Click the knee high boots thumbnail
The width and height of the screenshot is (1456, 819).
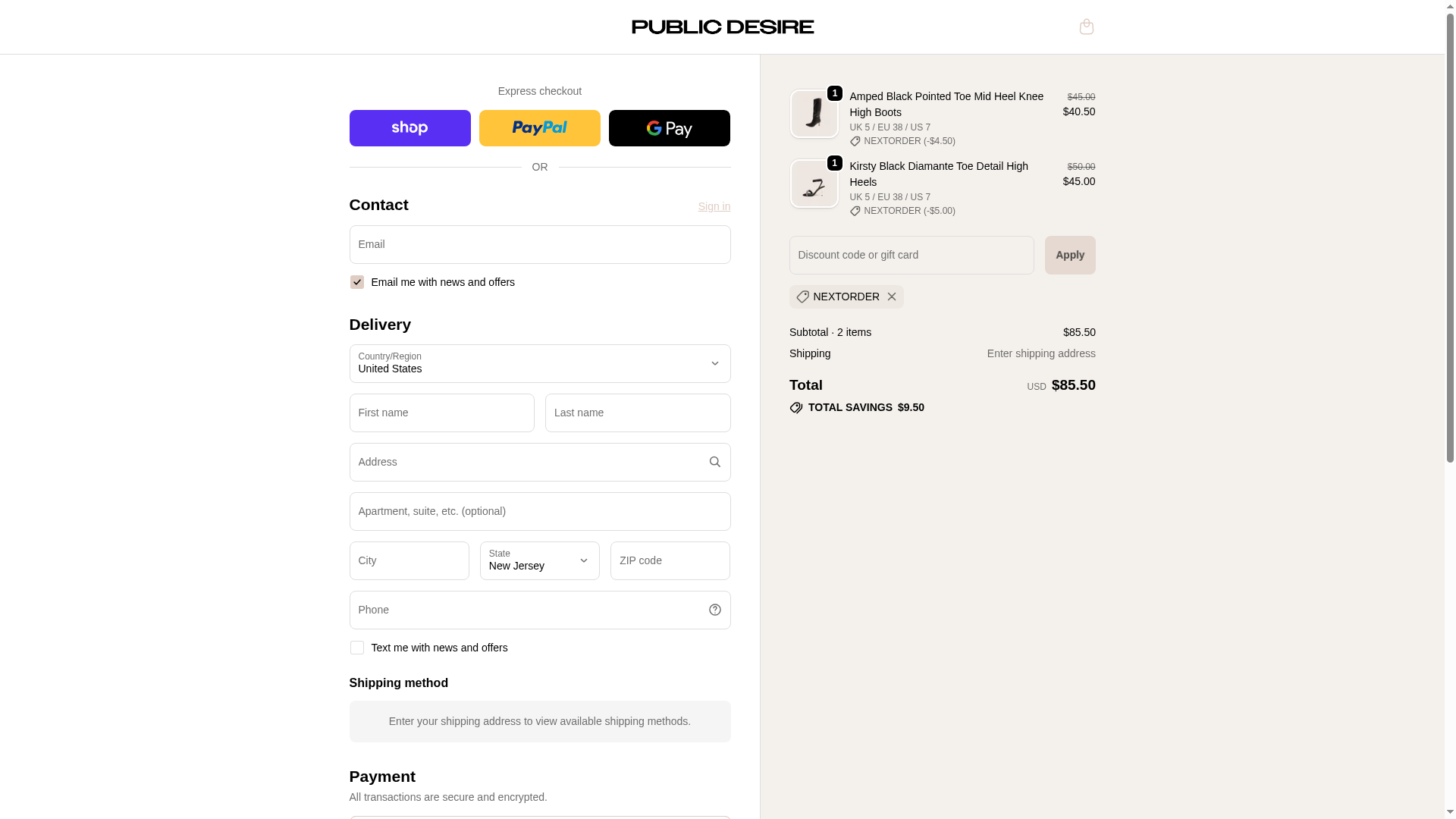[814, 114]
